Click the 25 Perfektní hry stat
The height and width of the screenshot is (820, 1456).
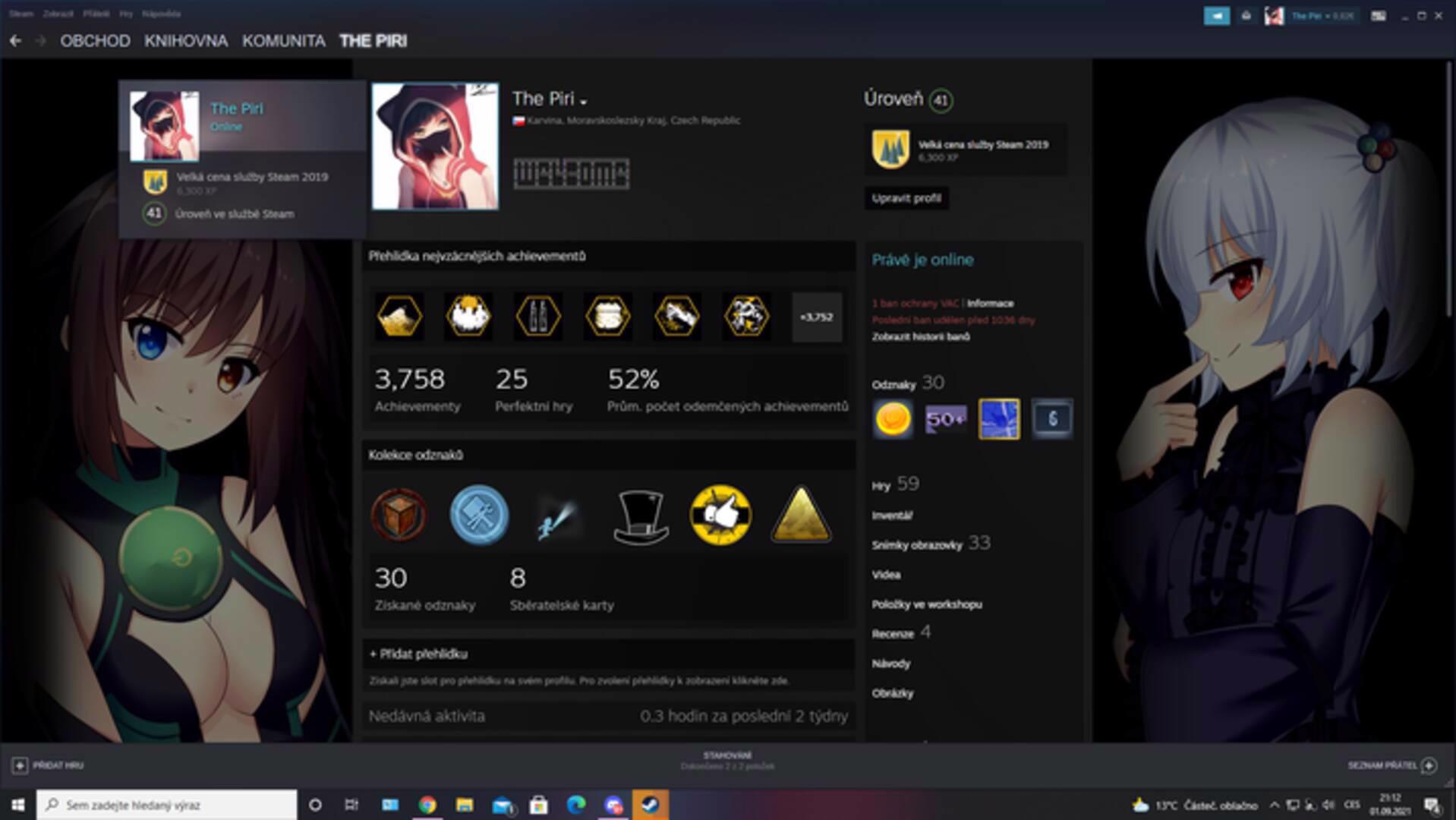pos(534,390)
